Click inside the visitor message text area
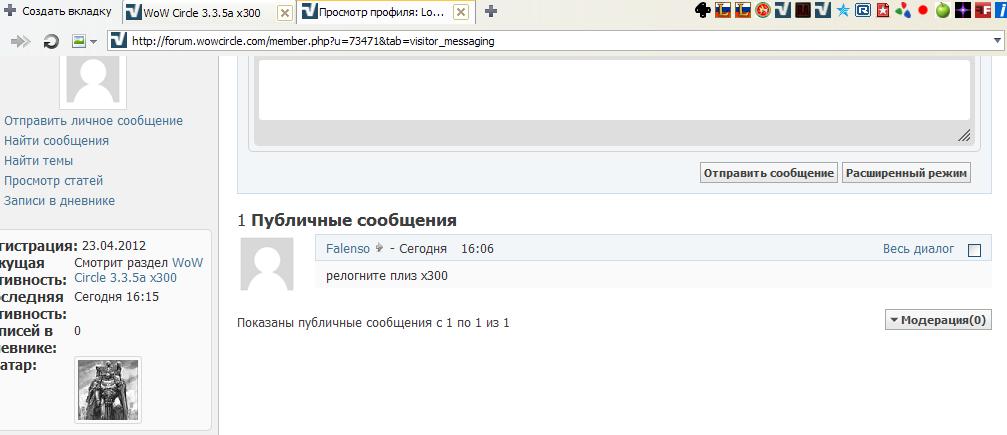The width and height of the screenshot is (1007, 435). coord(613,90)
